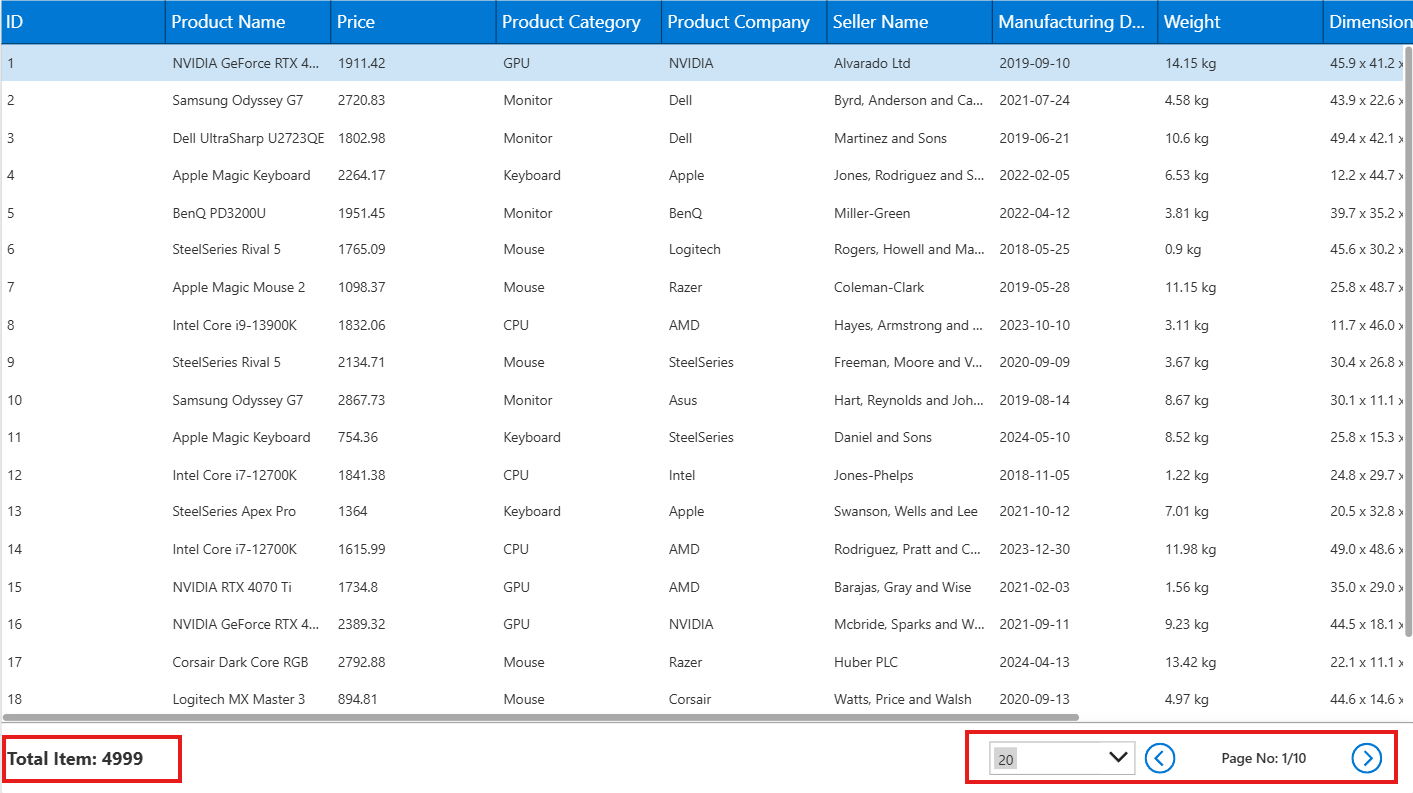Click the vertical scrollbar thumb

pos(1409,340)
